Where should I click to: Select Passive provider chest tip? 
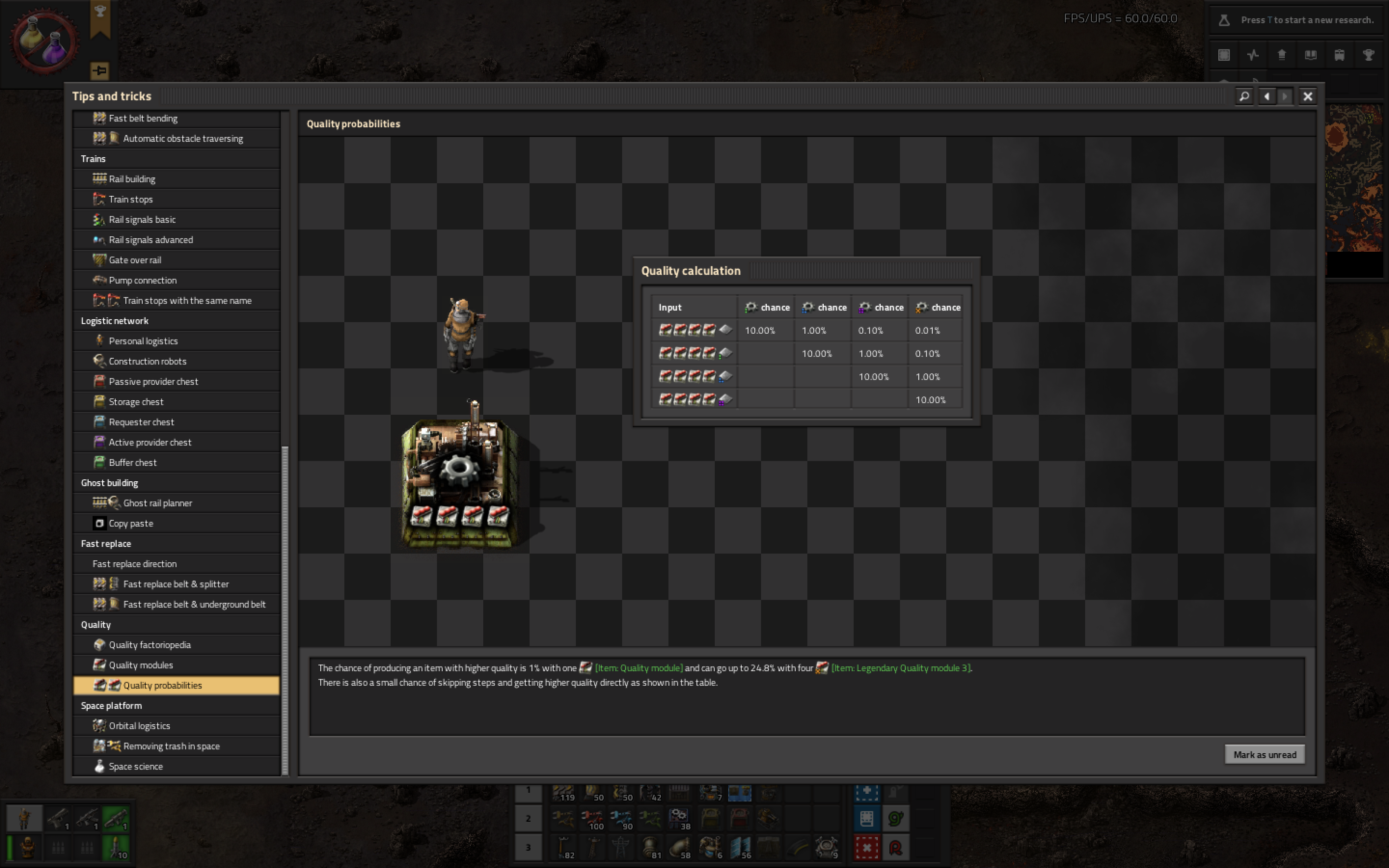(177, 382)
